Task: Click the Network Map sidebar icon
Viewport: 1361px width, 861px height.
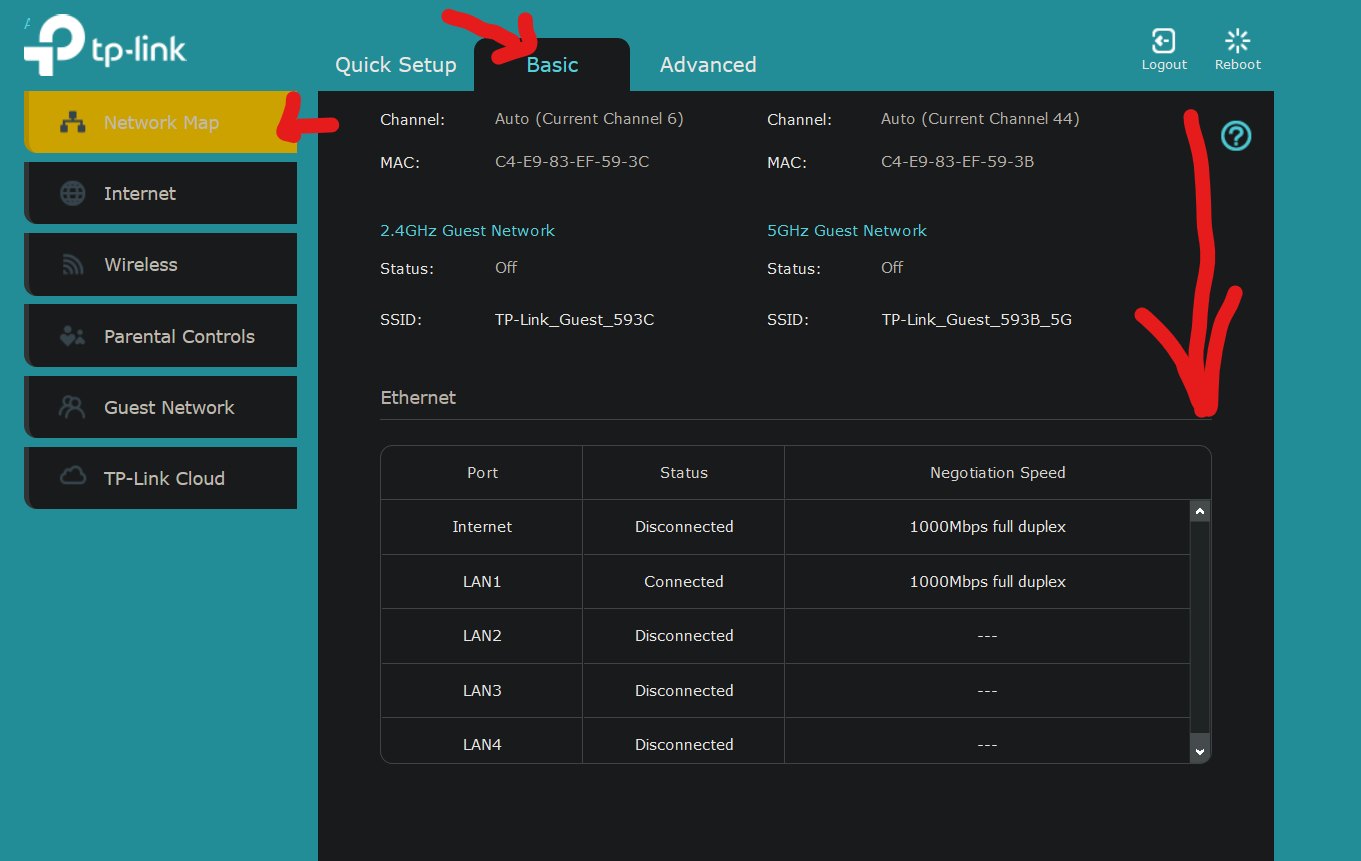Action: click(72, 123)
